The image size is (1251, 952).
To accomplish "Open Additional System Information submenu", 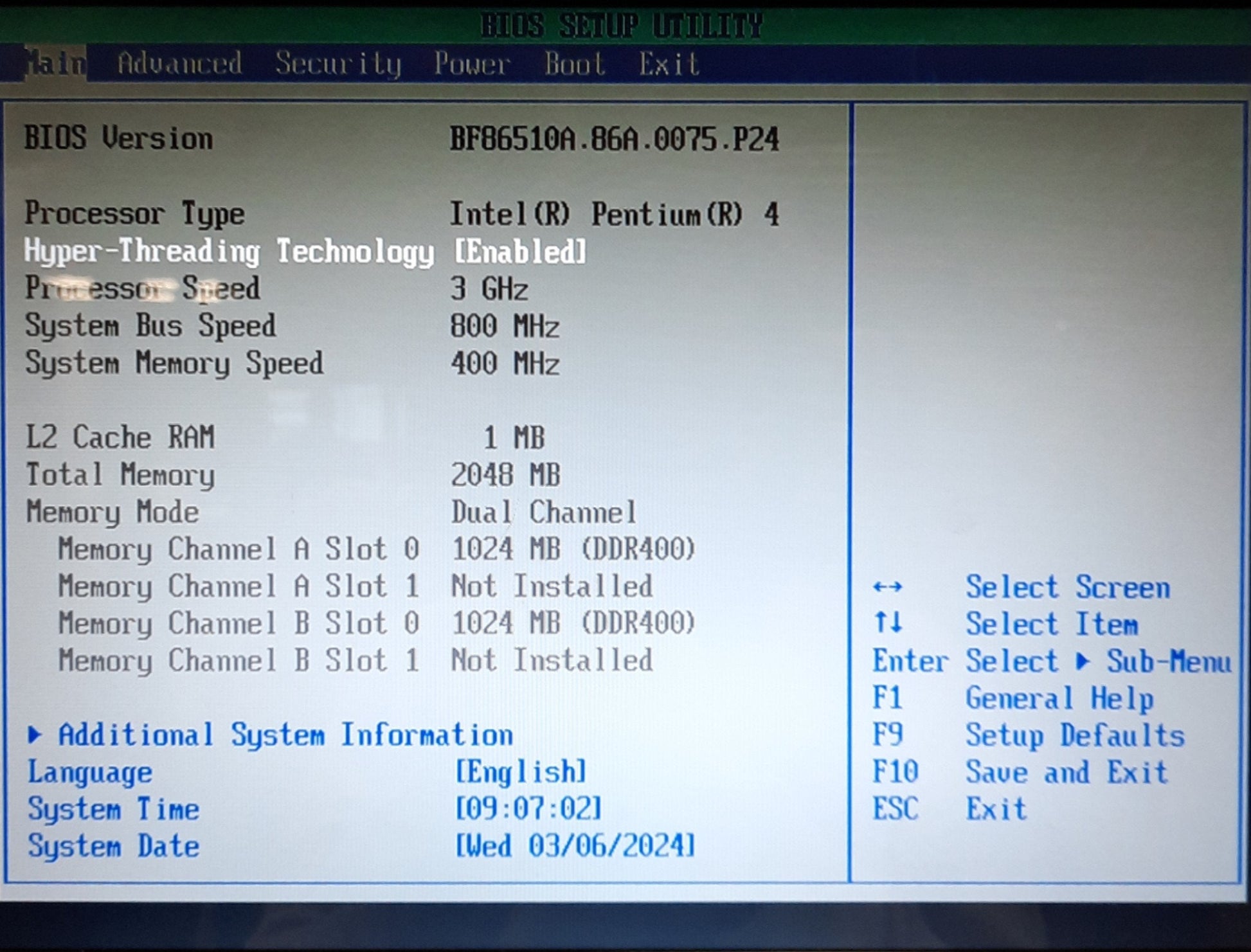I will tap(285, 735).
